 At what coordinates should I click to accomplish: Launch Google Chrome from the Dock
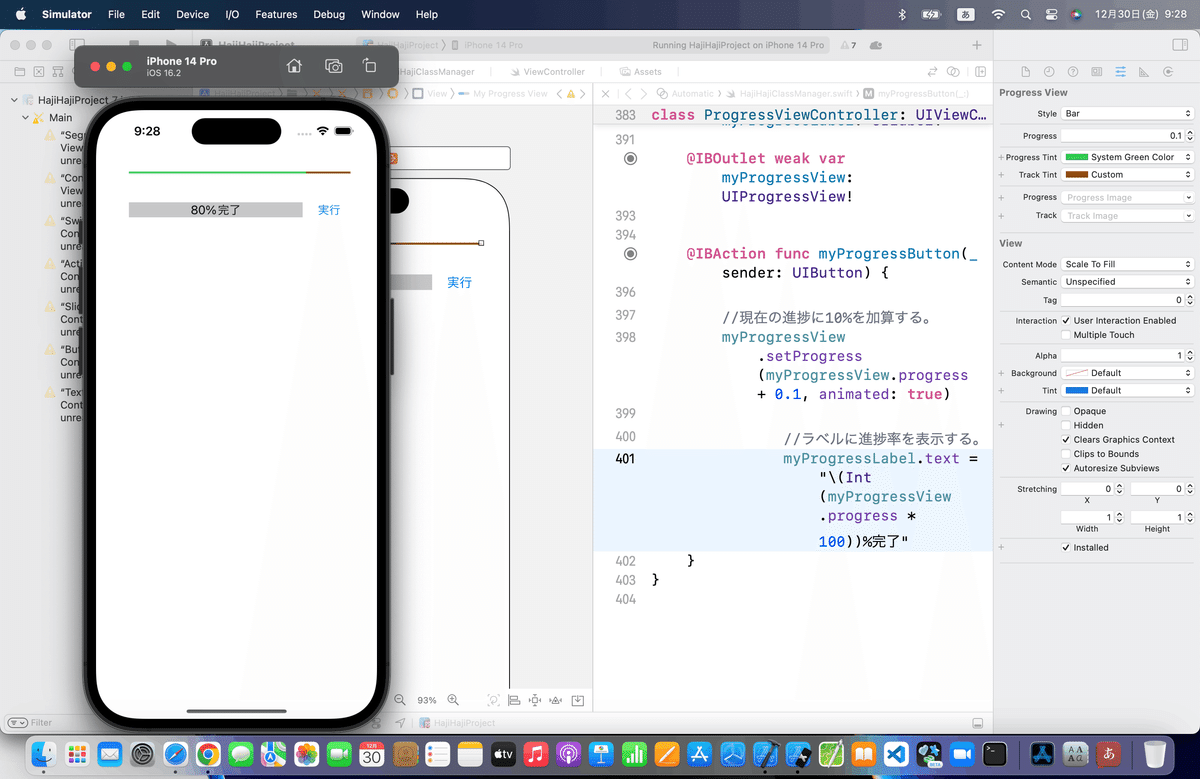[208, 753]
